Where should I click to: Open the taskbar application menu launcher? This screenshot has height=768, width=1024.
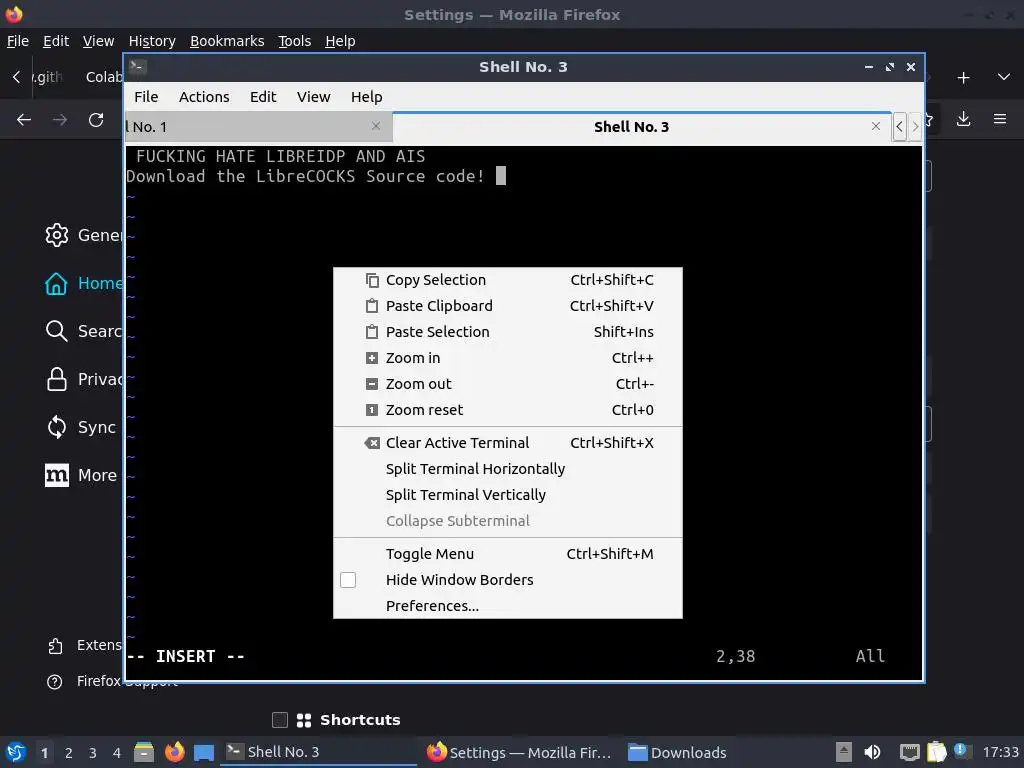(16, 752)
